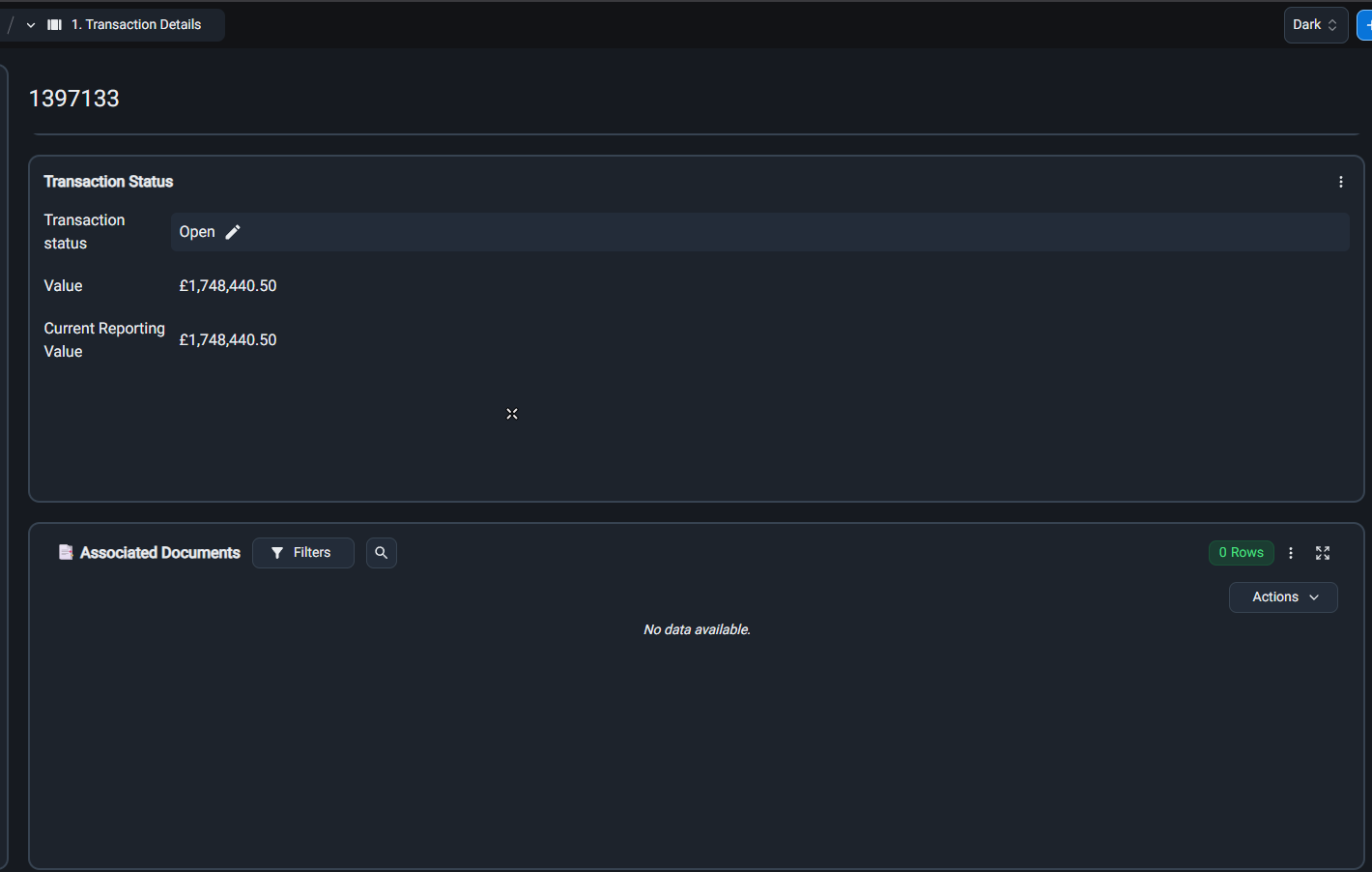
Task: Click the search icon in Associated Documents
Action: click(382, 553)
